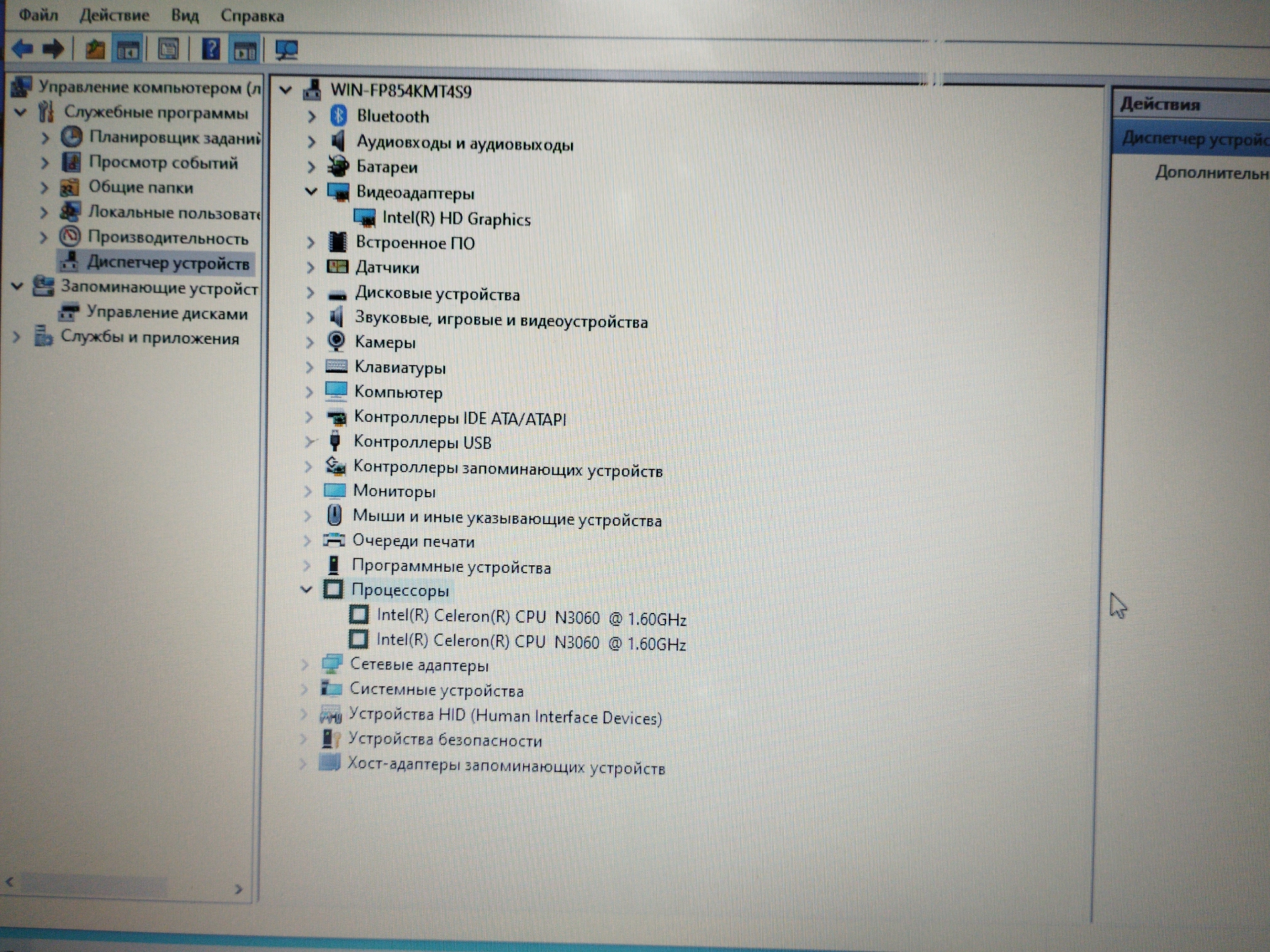Click the Дисковые устройства drive icon
This screenshot has height=952, width=1270.
337,294
